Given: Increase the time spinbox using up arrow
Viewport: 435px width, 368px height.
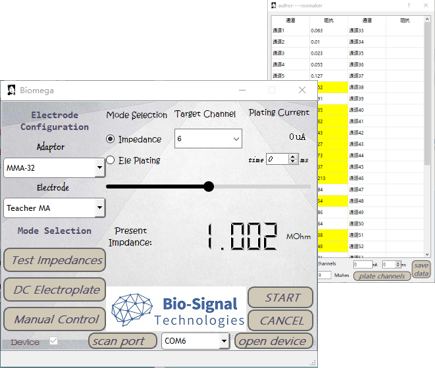Looking at the screenshot, I should [x=293, y=157].
